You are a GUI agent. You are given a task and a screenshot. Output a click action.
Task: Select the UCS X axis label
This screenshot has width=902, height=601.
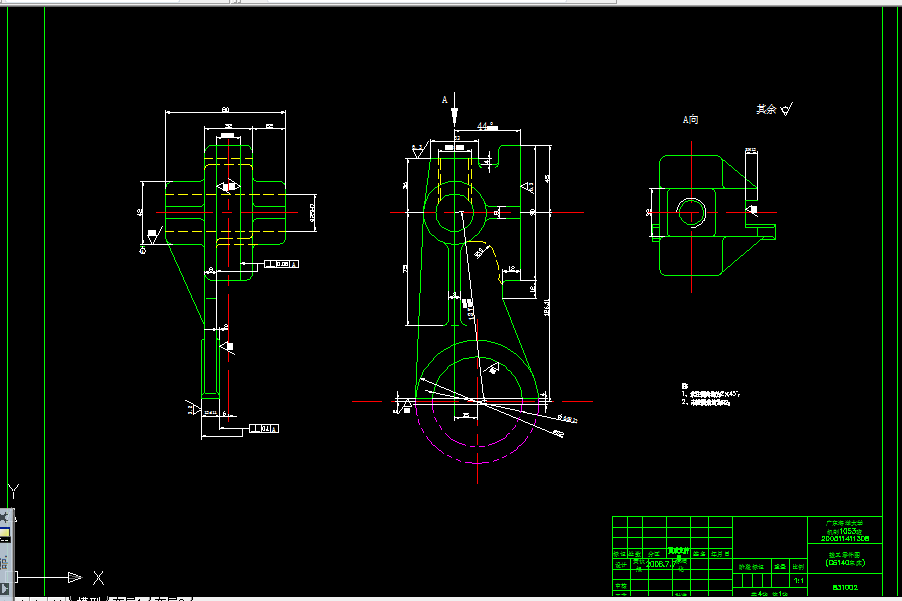pos(98,578)
